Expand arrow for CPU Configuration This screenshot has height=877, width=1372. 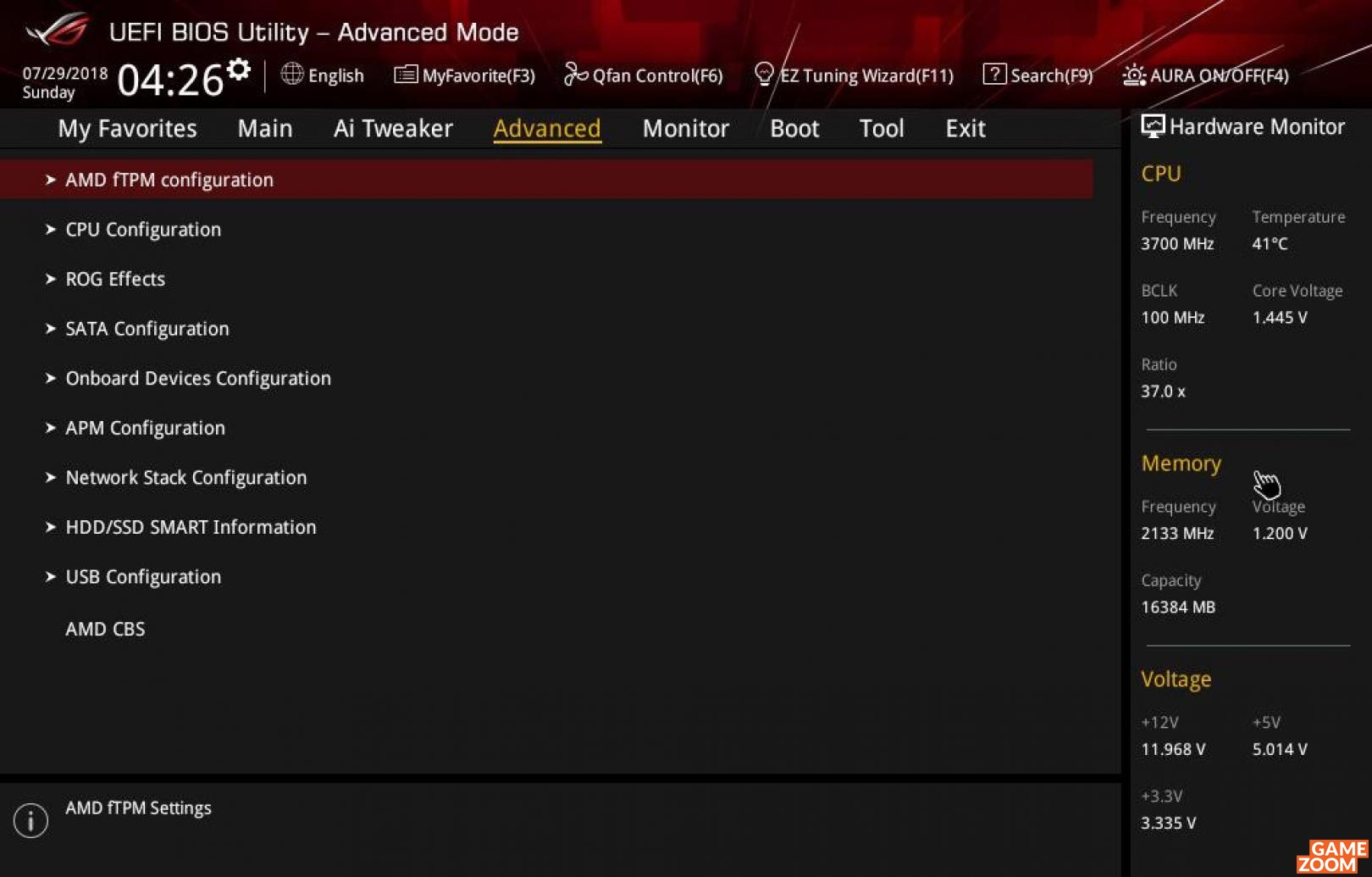coord(50,229)
